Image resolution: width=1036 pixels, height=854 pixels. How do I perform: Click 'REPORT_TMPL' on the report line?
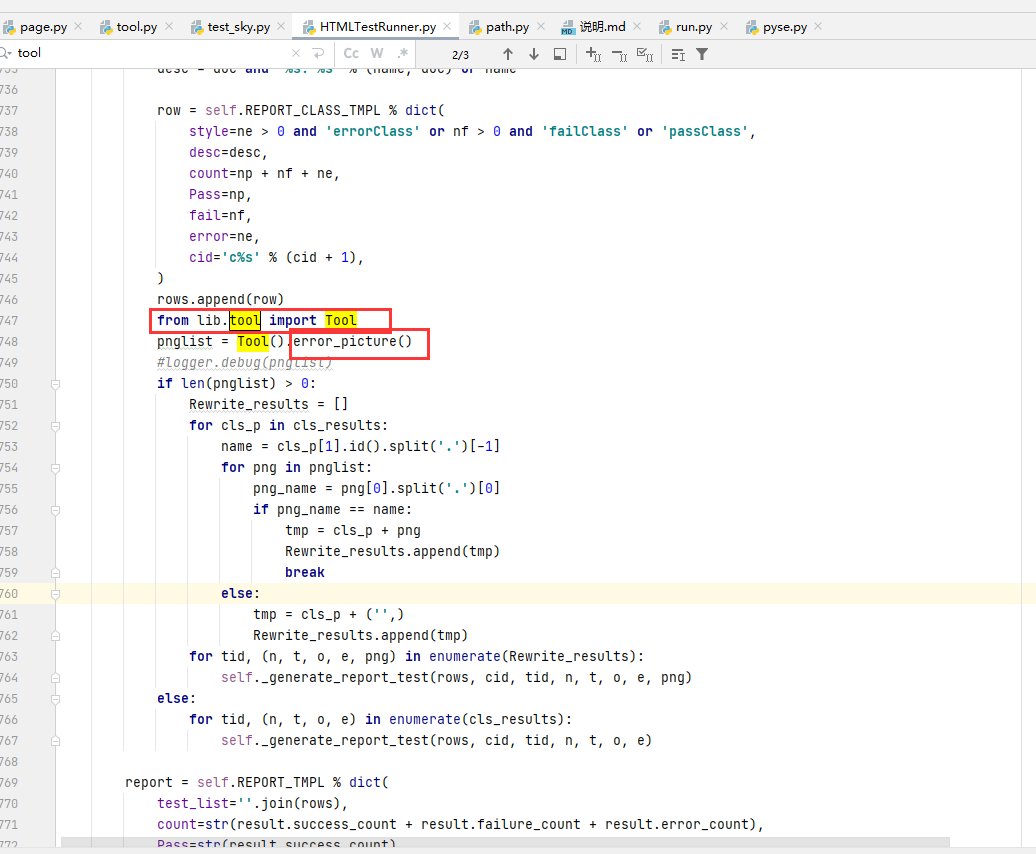280,783
